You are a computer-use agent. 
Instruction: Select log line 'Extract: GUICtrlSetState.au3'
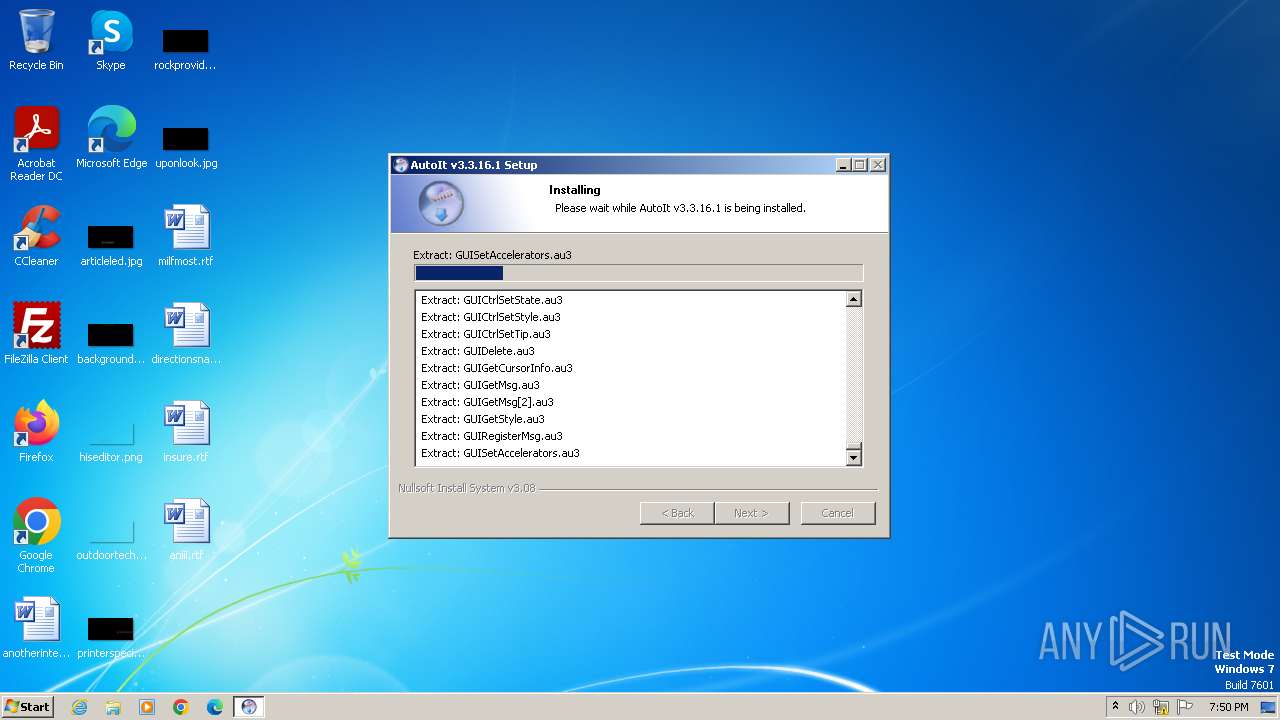pyautogui.click(x=492, y=300)
